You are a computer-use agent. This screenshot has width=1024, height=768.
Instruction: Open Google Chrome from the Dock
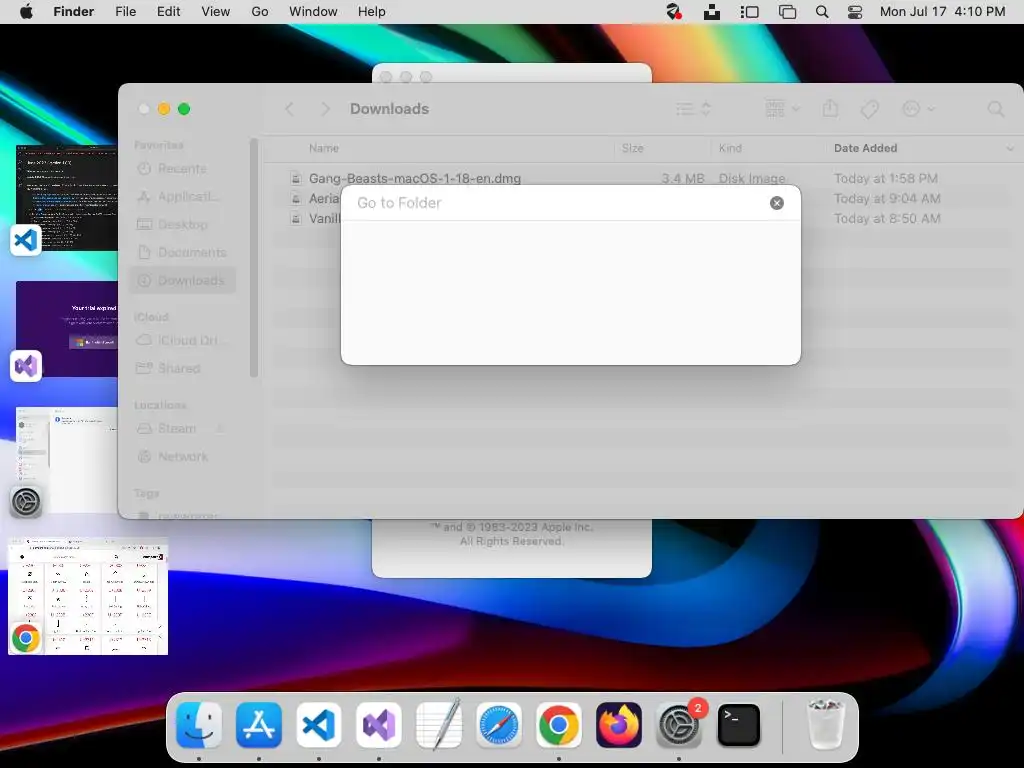pyautogui.click(x=559, y=725)
